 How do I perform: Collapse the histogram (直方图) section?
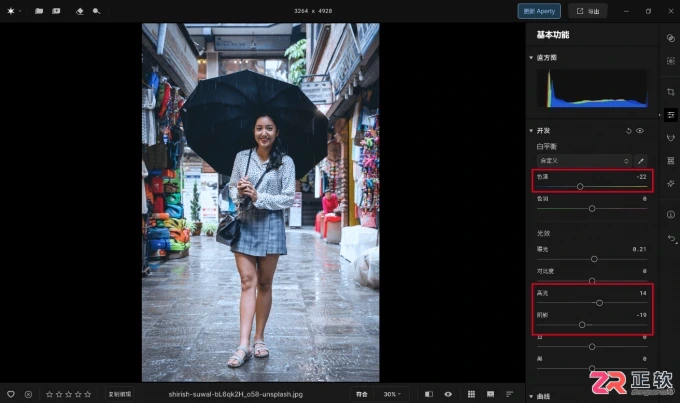[531, 58]
